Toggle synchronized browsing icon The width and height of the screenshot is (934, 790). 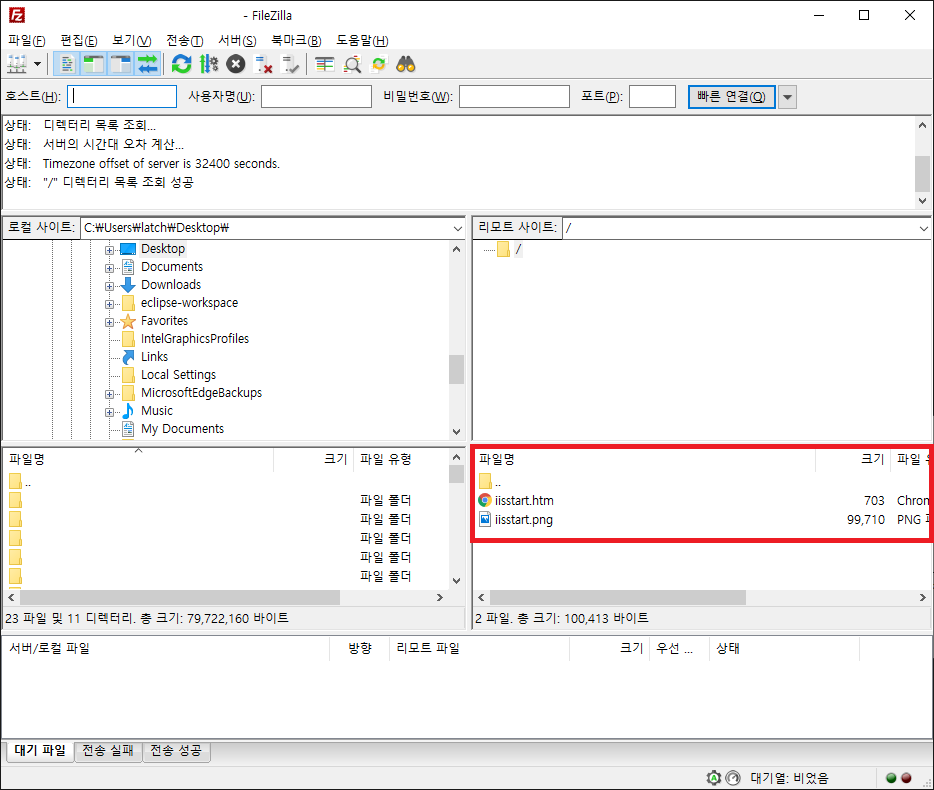379,64
